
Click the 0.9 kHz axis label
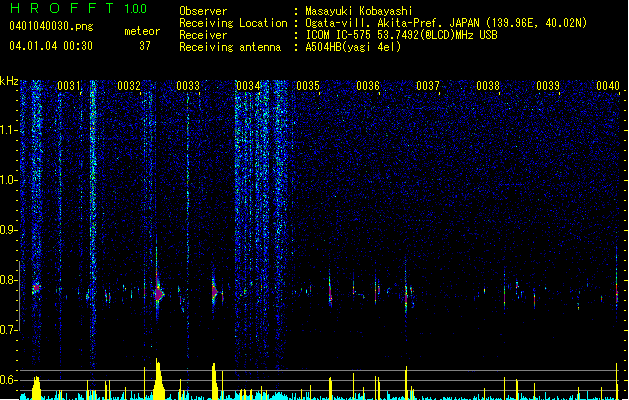coord(8,230)
